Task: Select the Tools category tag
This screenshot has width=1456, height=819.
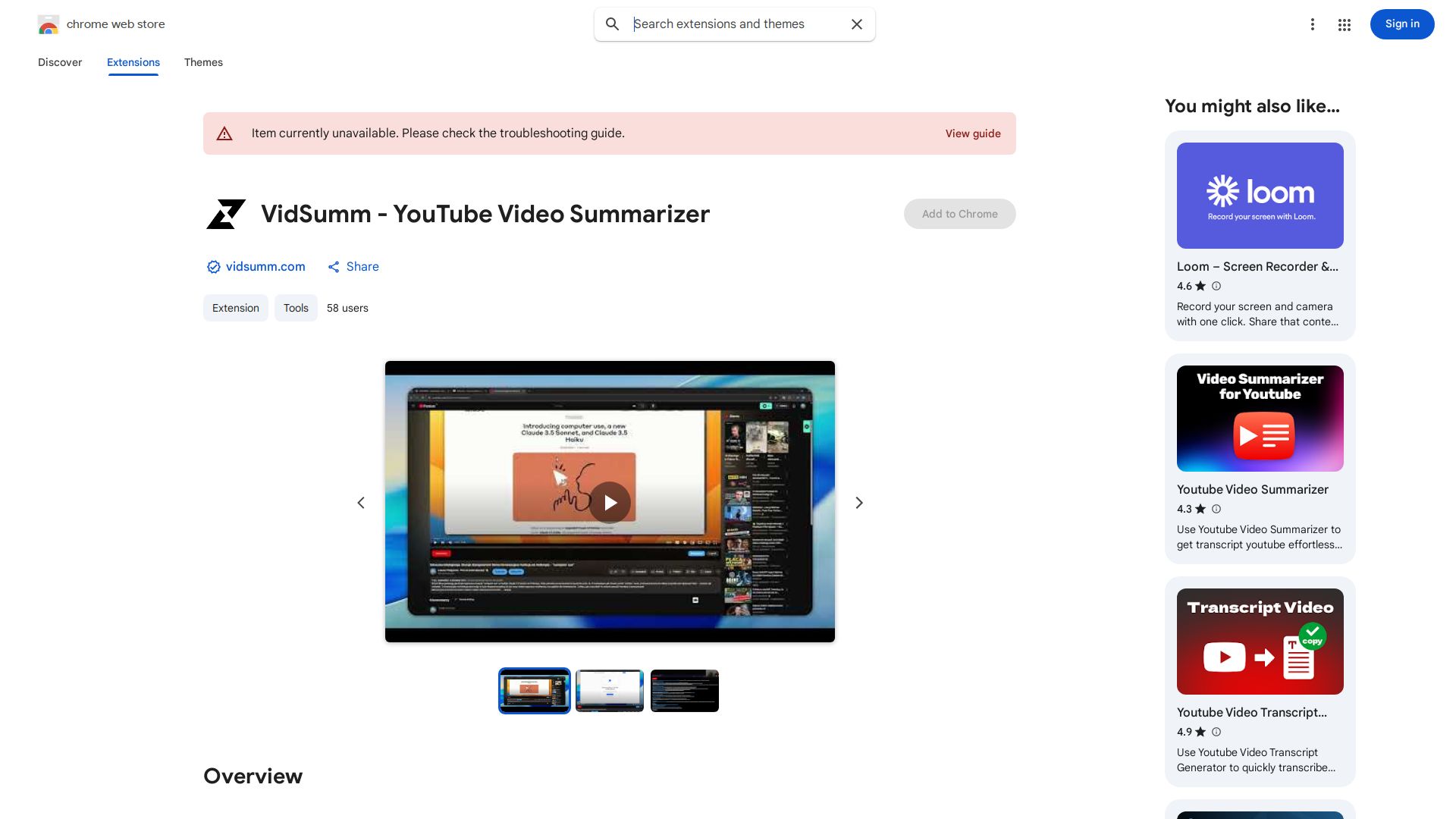Action: pyautogui.click(x=296, y=308)
